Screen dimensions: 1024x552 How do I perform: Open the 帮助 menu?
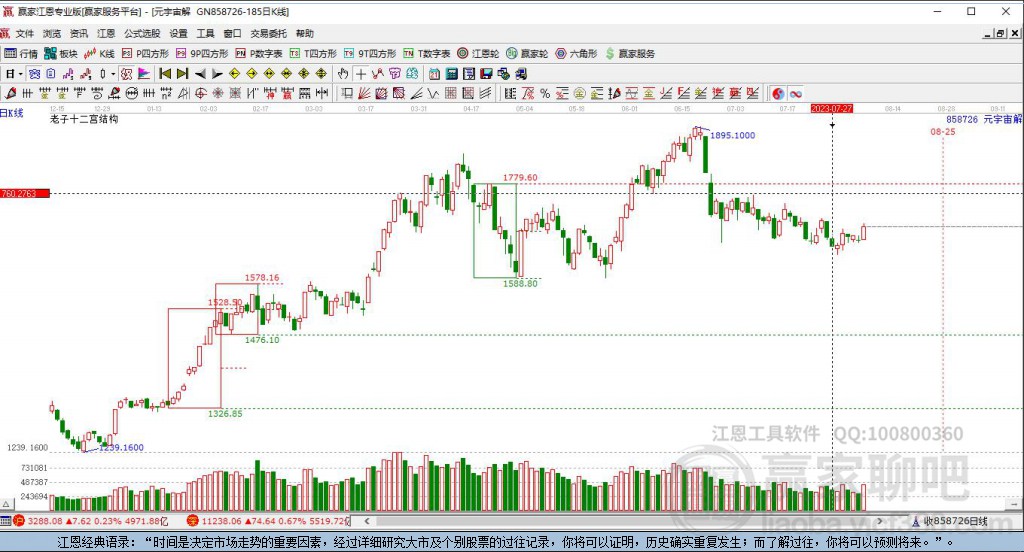pyautogui.click(x=304, y=33)
